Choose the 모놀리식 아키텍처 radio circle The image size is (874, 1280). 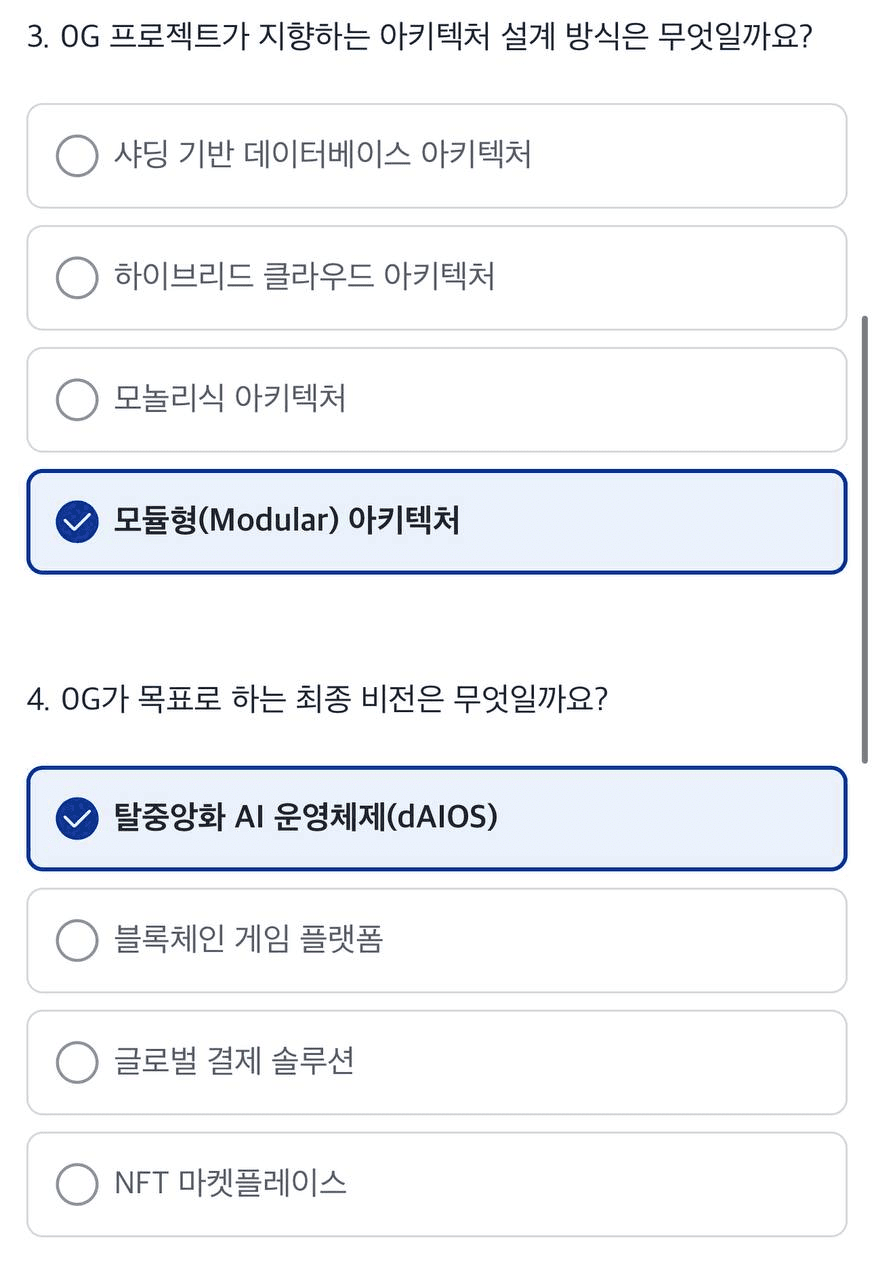click(77, 400)
